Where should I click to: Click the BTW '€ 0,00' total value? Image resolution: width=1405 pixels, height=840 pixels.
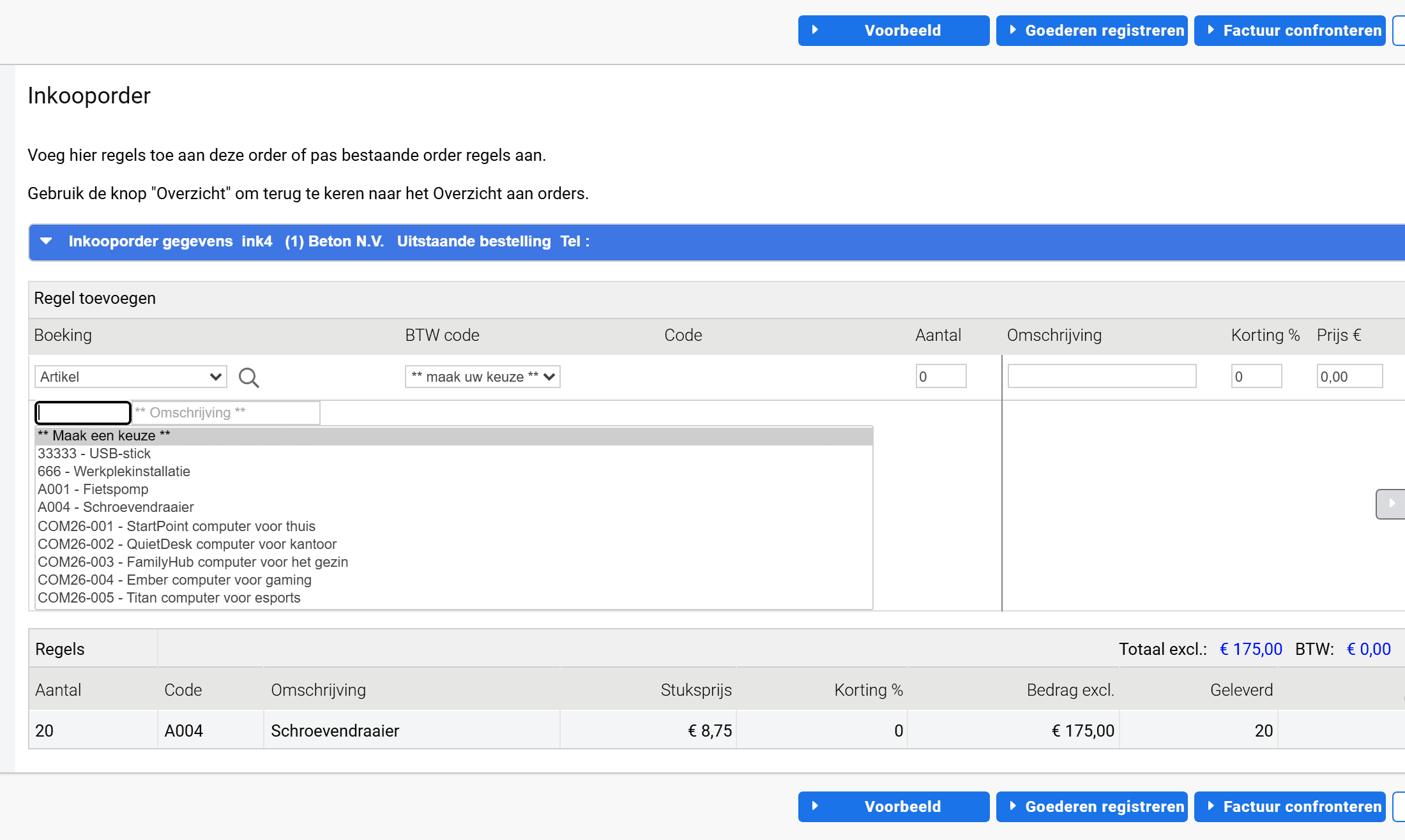(1369, 649)
